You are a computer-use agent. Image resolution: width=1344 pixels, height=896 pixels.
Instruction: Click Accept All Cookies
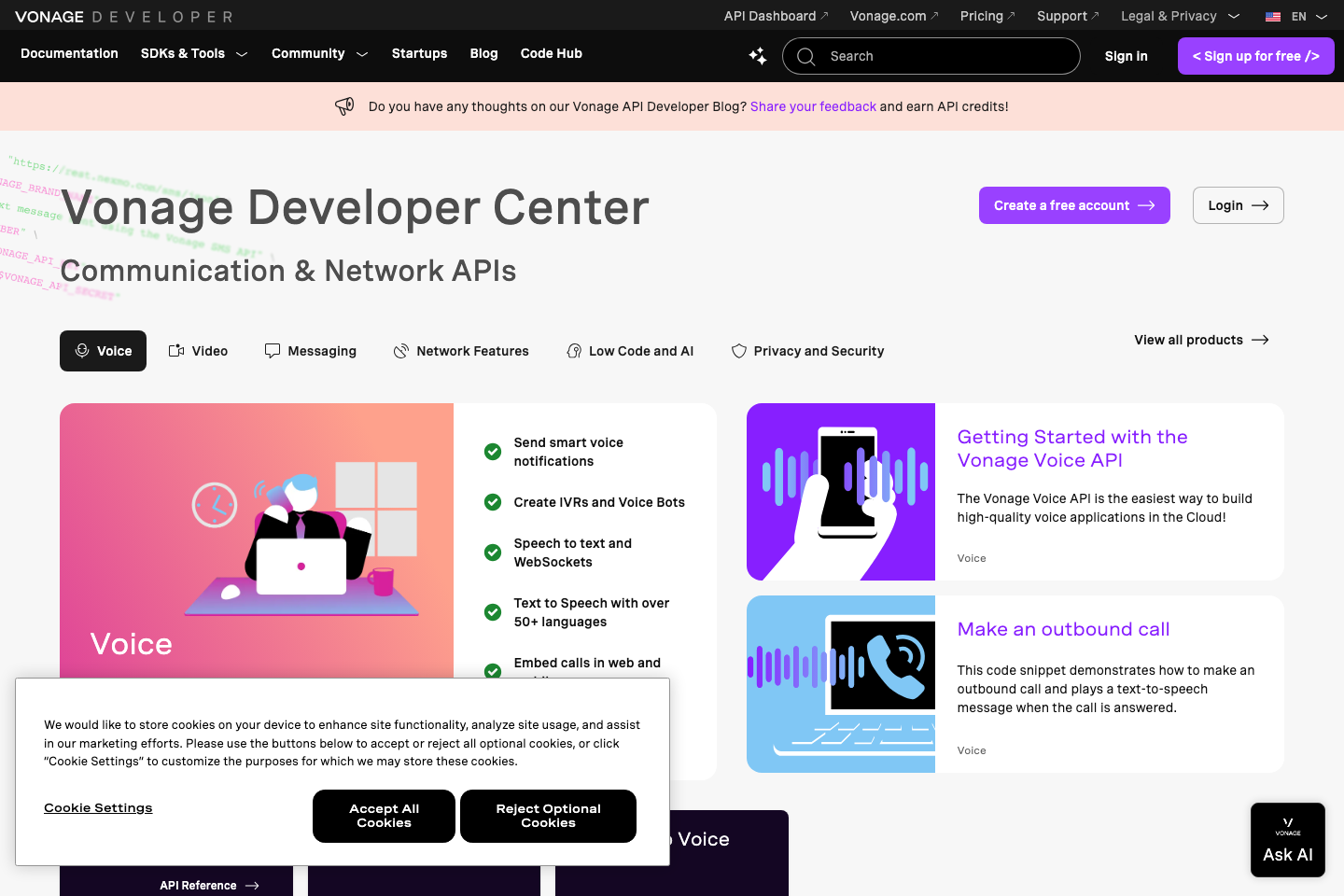384,816
